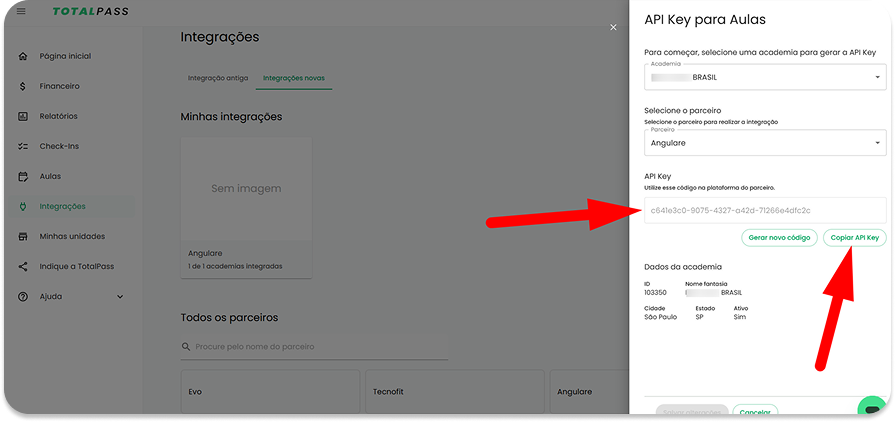Screen dimensions: 895x422
Task: Open the Aulas section
Action: (x=50, y=176)
